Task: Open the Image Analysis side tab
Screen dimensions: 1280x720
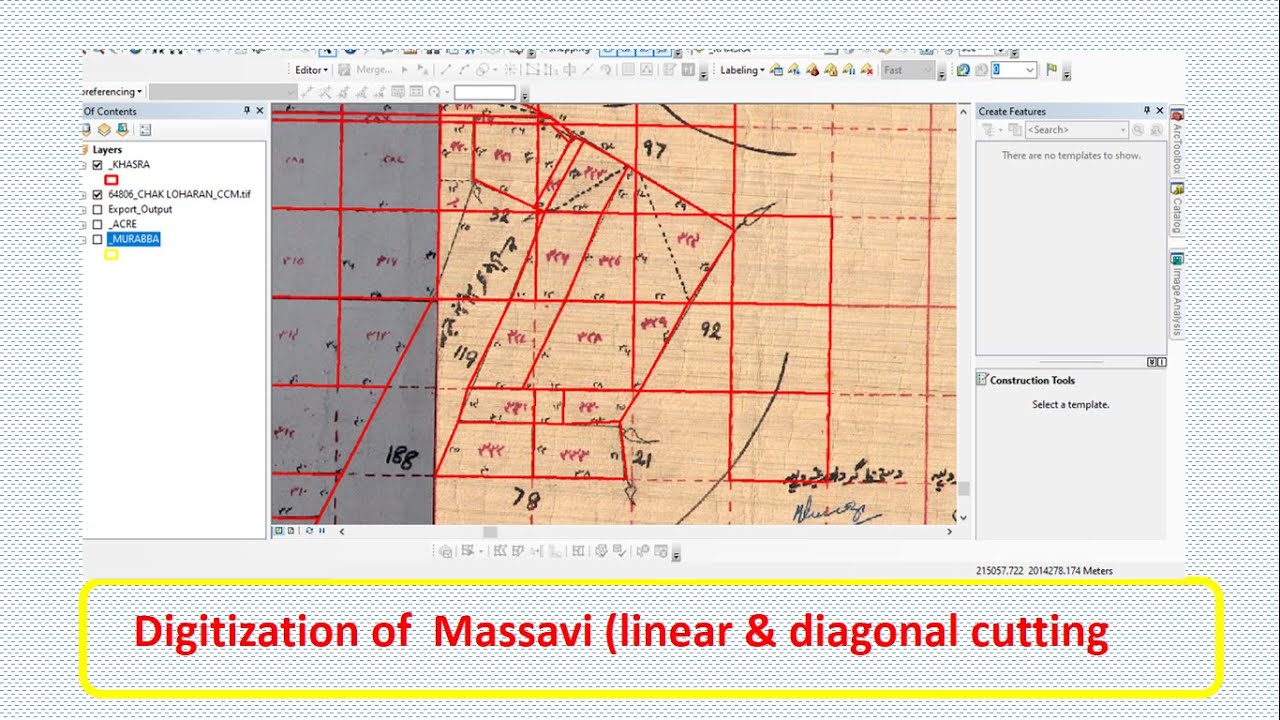Action: 1177,293
